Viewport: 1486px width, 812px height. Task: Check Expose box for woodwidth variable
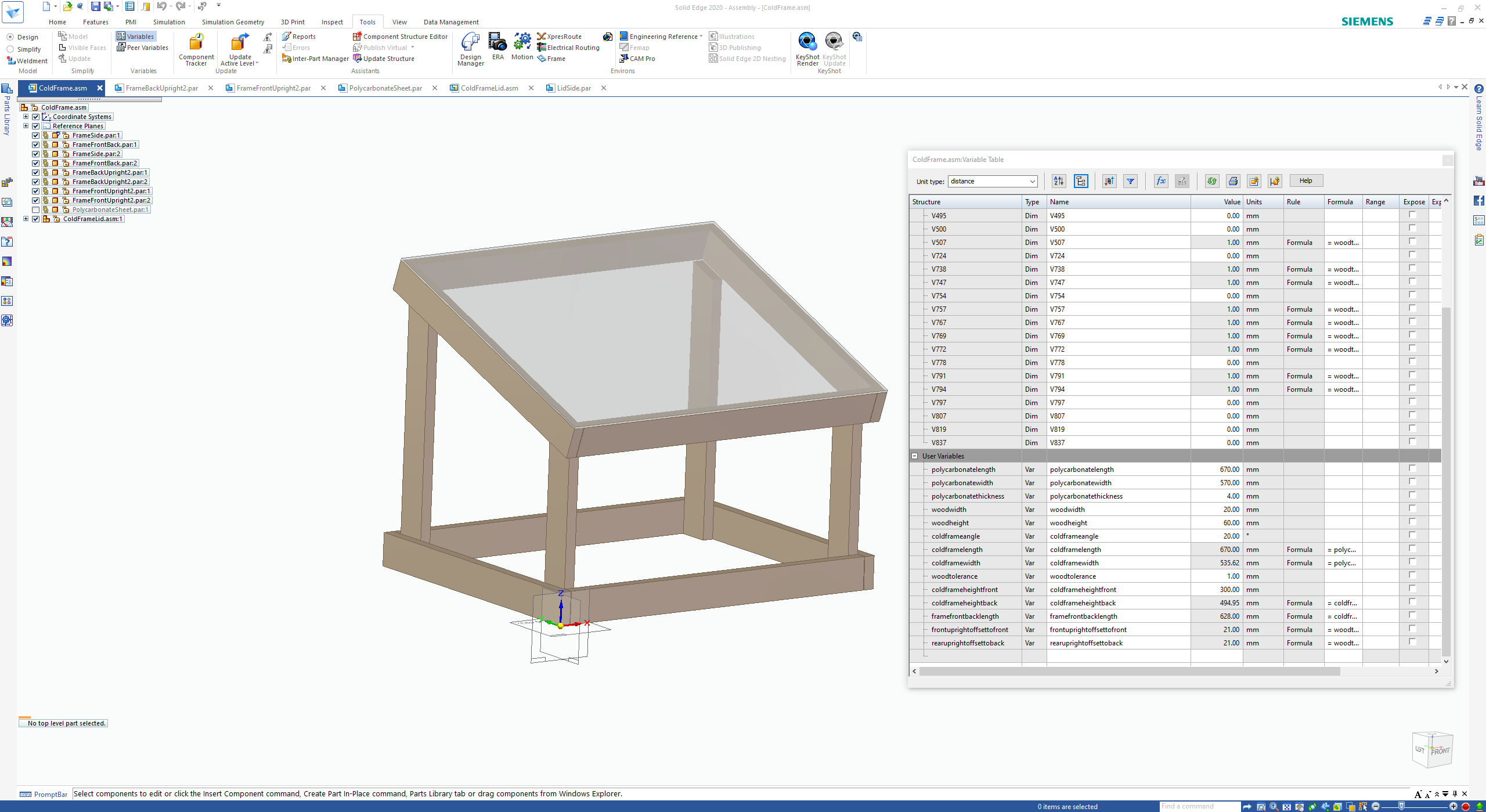tap(1412, 508)
